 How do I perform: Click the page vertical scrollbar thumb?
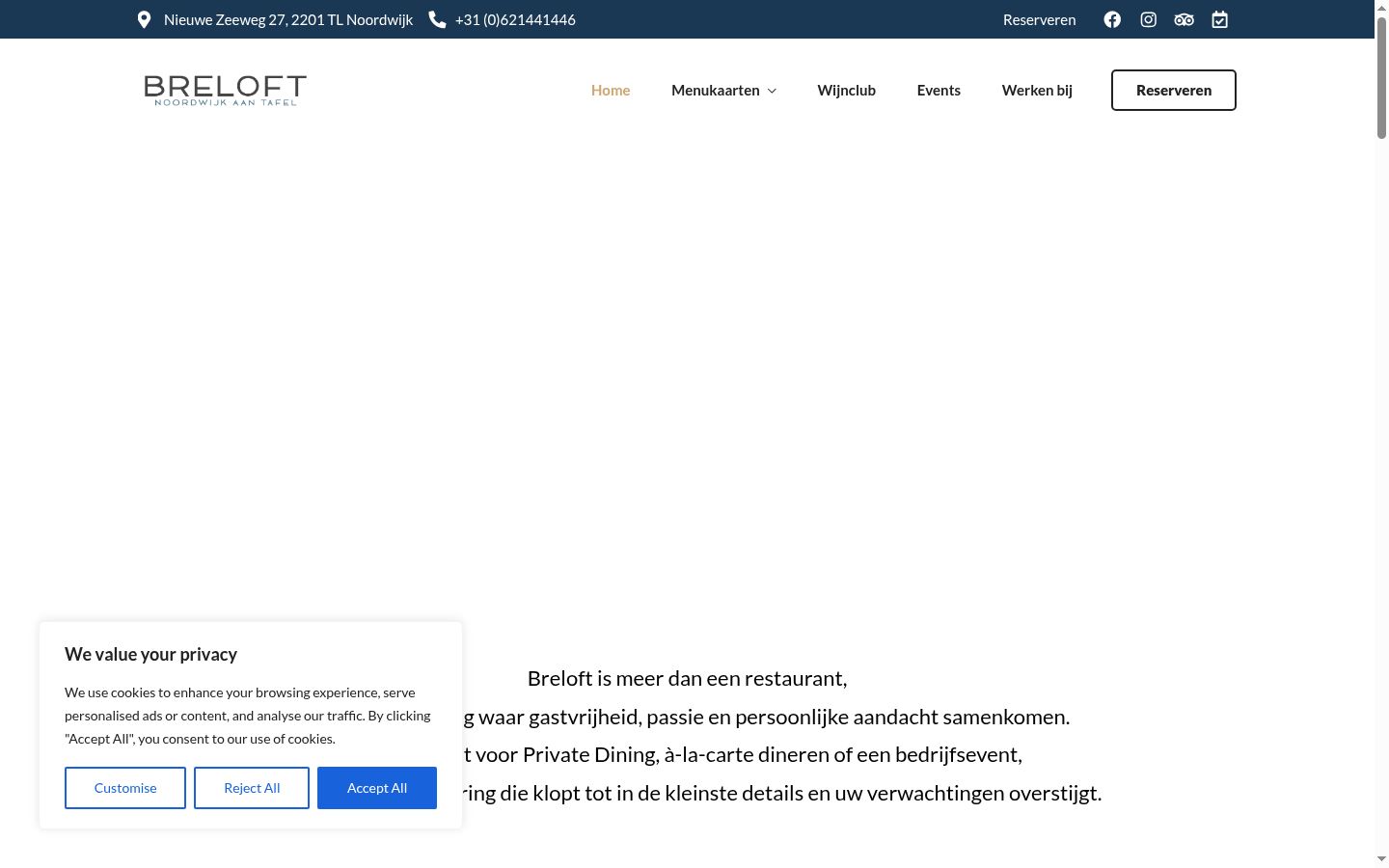[1381, 77]
